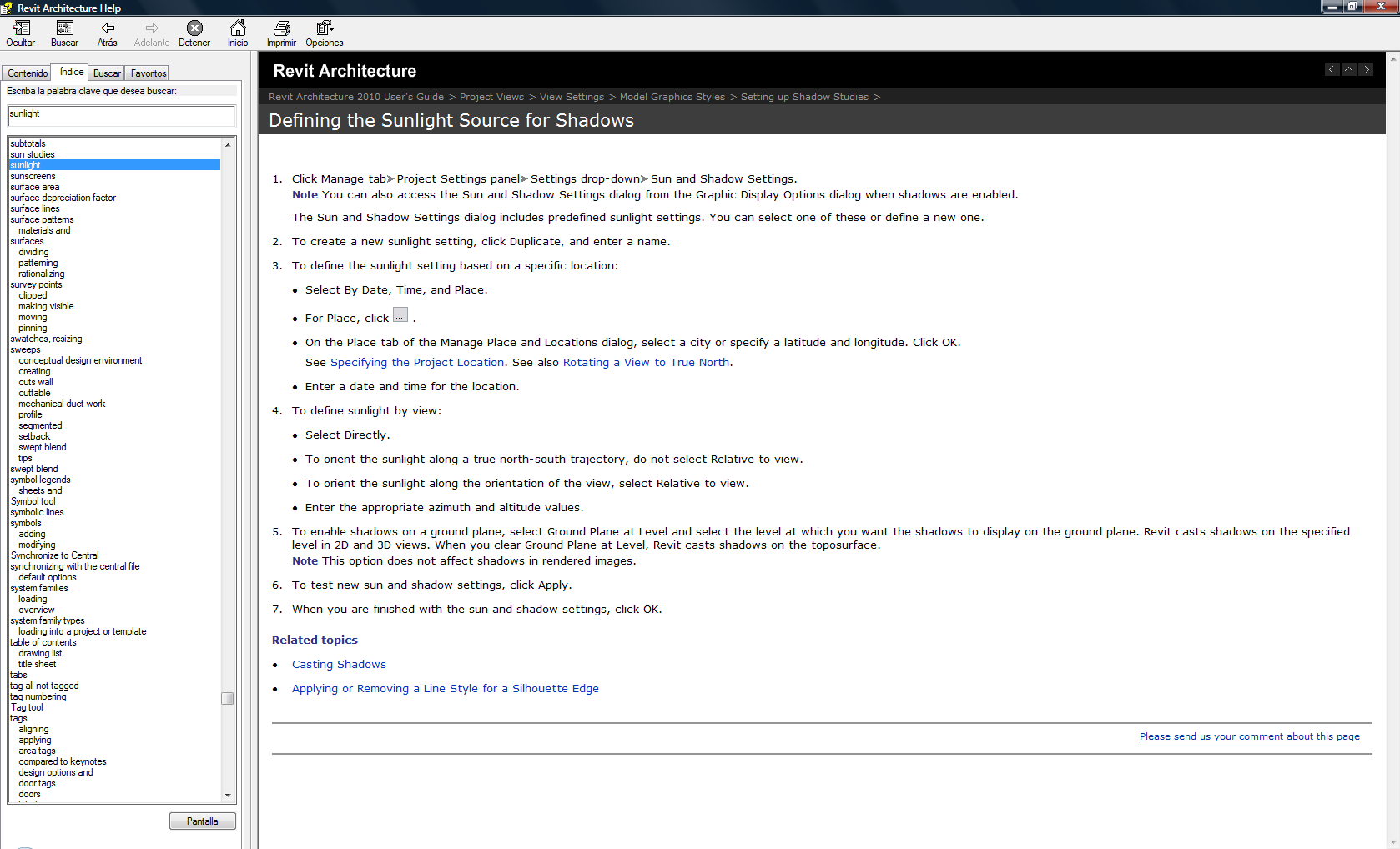Open the Favoritos tab
Screen dimensions: 1400x849
[149, 73]
